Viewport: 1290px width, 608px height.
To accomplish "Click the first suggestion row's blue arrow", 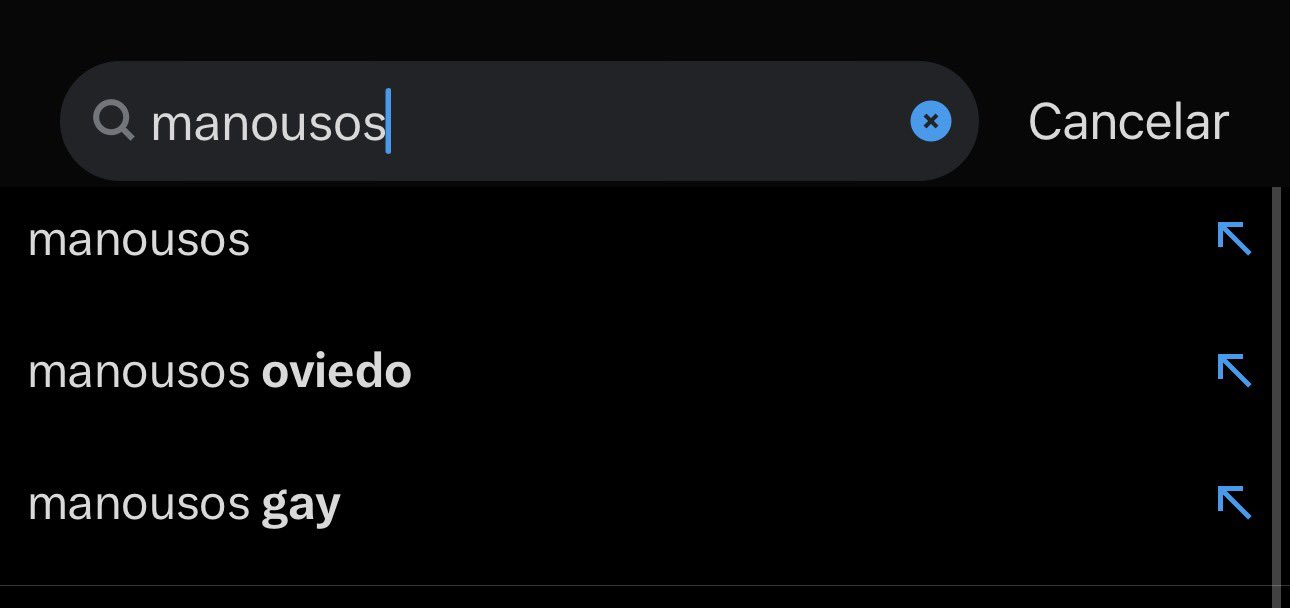I will click(x=1234, y=239).
